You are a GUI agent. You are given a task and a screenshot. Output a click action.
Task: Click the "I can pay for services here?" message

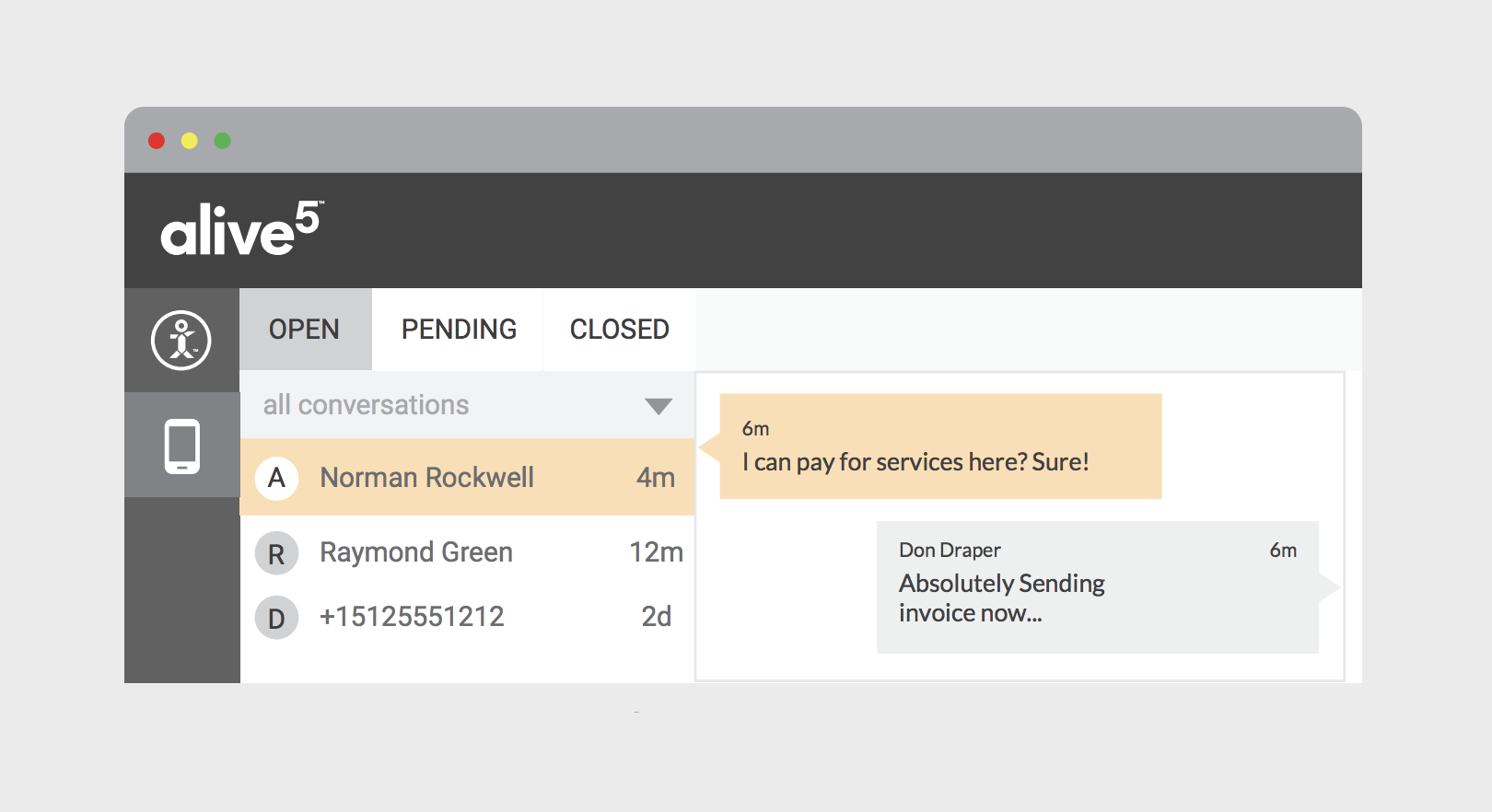(915, 461)
